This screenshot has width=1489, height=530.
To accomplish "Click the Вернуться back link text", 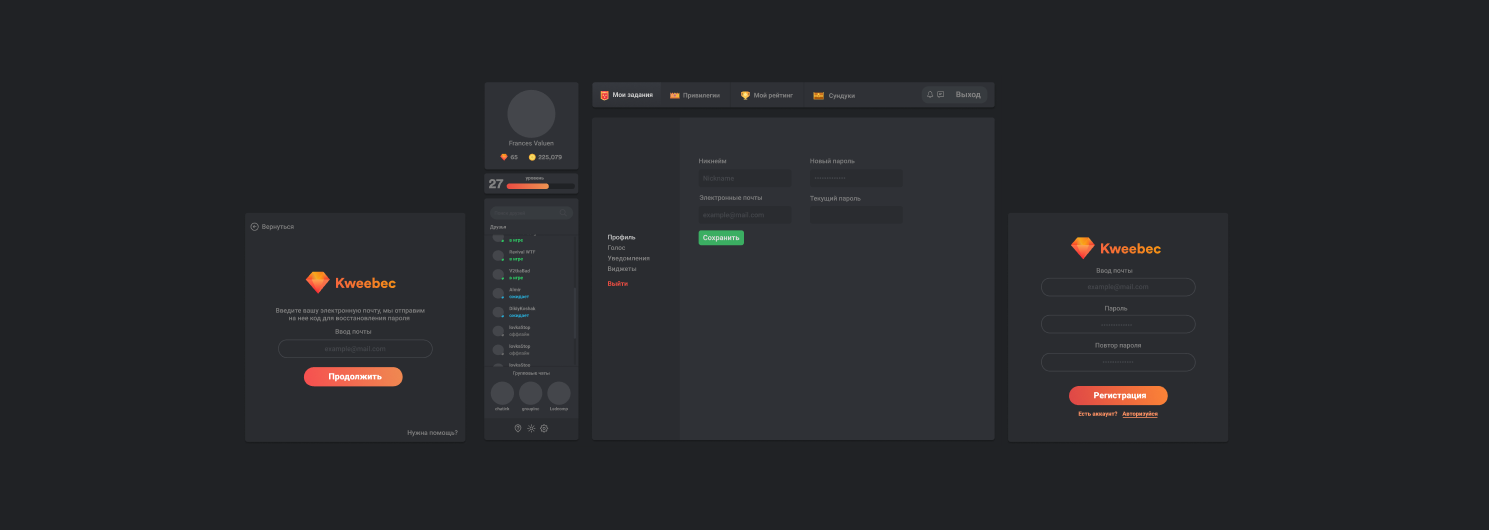I will click(278, 227).
